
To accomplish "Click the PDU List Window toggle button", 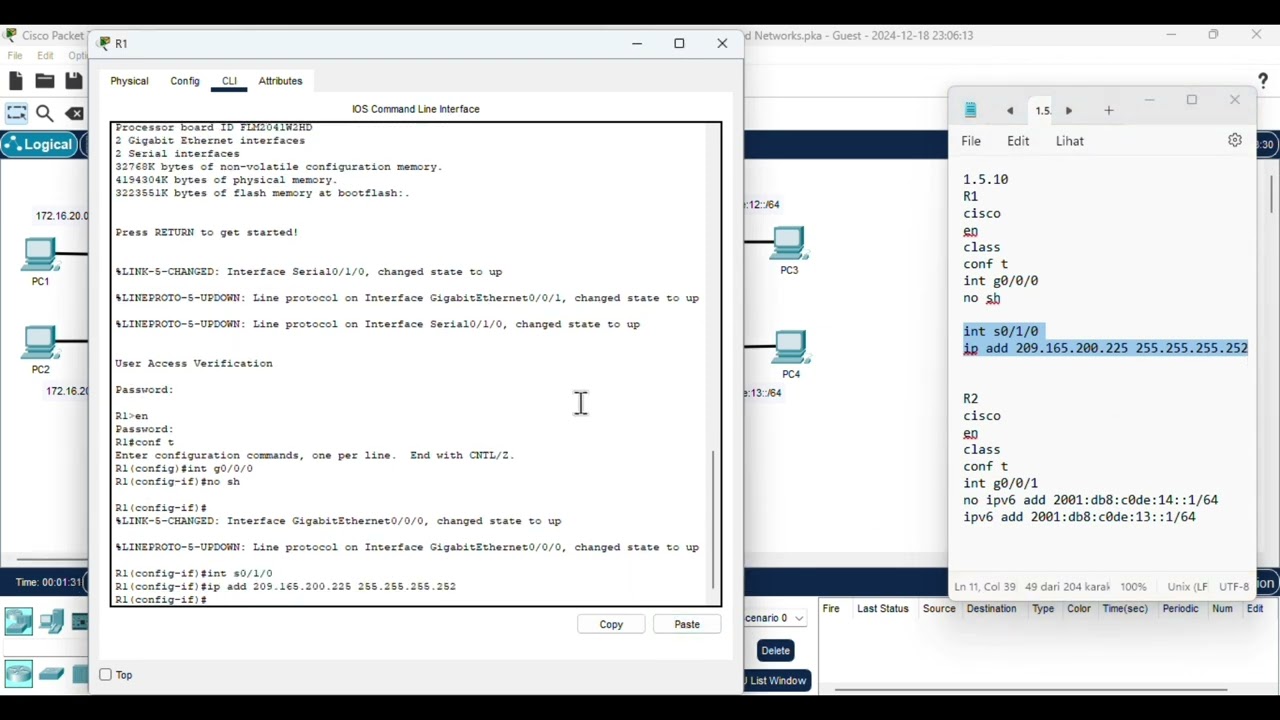I will 776,681.
